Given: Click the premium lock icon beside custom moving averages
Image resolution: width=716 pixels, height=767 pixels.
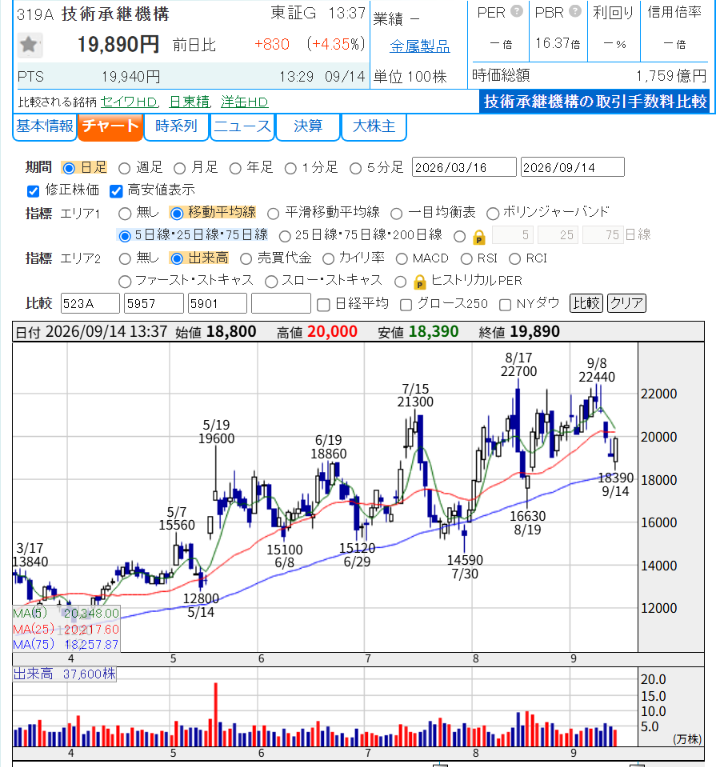Looking at the screenshot, I should [479, 237].
